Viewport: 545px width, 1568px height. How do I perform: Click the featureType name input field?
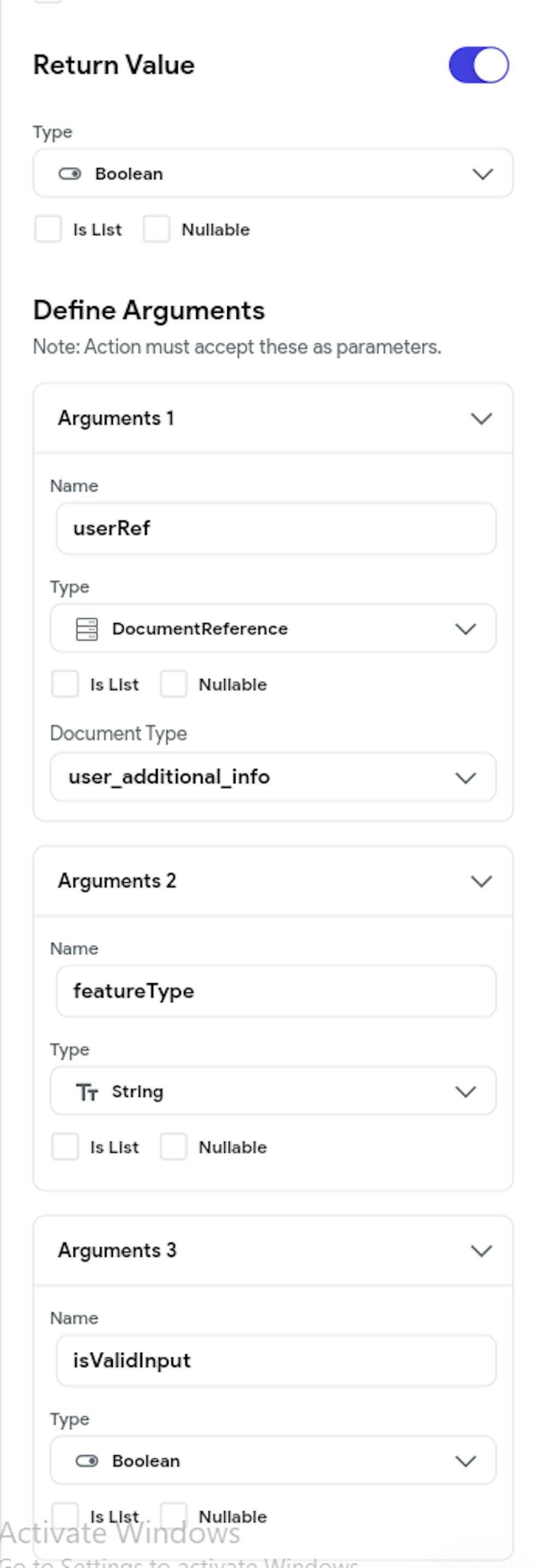pos(276,991)
